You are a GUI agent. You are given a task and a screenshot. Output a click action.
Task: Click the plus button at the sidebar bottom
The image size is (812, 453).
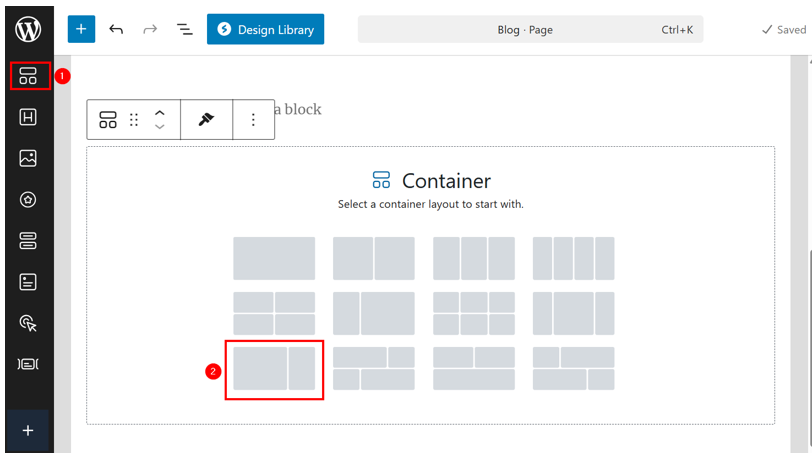pyautogui.click(x=28, y=431)
